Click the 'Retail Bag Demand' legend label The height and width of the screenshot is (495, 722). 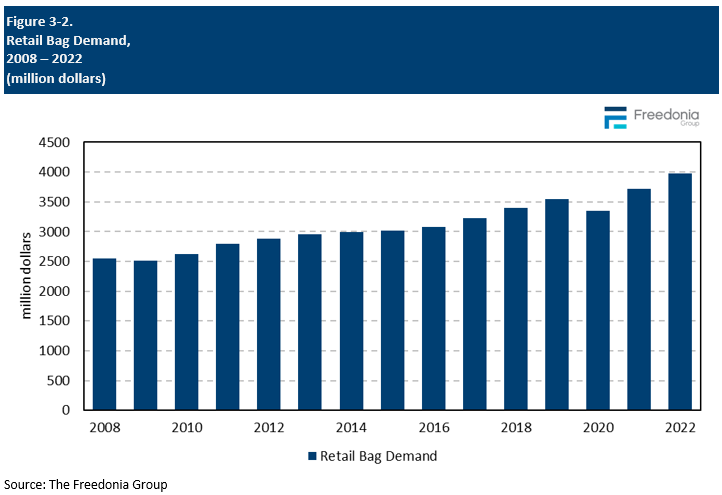click(378, 456)
